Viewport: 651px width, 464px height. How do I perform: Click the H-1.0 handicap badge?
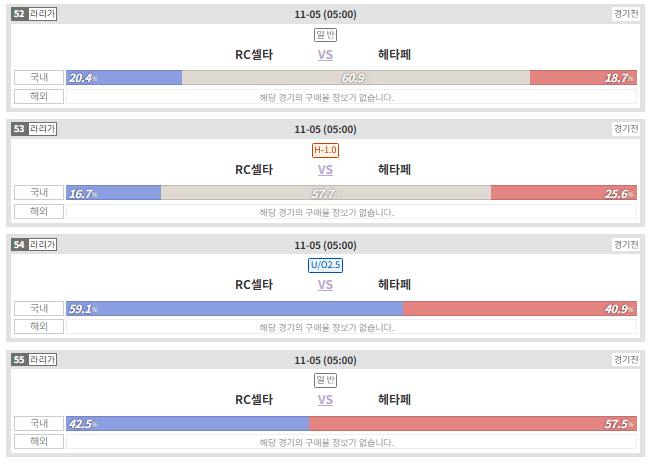325,150
